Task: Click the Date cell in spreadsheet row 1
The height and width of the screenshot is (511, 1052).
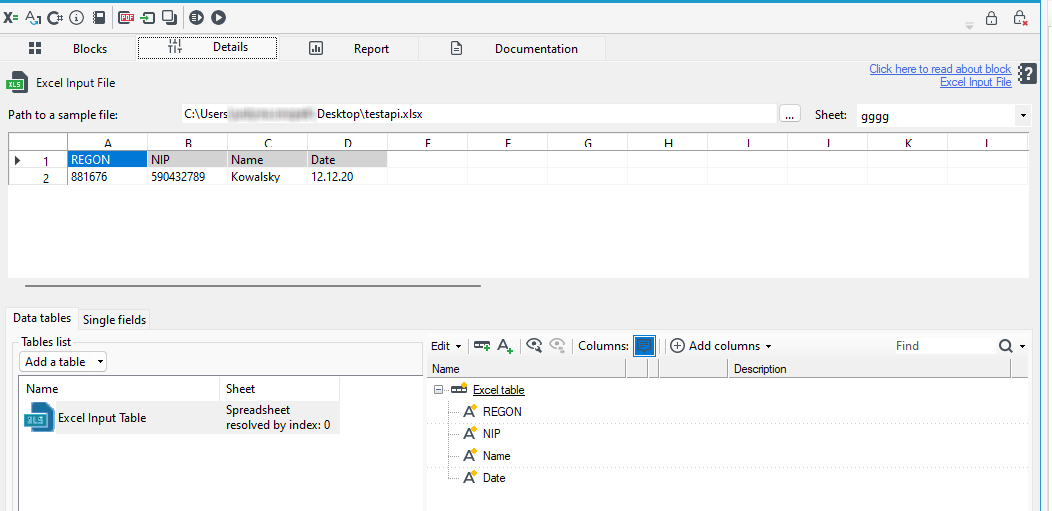Action: click(347, 160)
